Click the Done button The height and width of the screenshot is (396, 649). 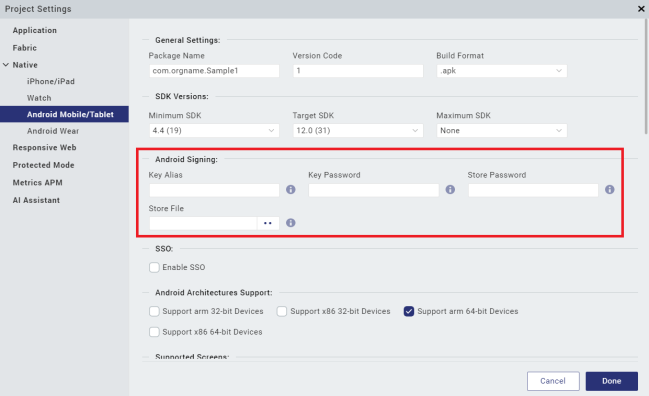pyautogui.click(x=611, y=381)
